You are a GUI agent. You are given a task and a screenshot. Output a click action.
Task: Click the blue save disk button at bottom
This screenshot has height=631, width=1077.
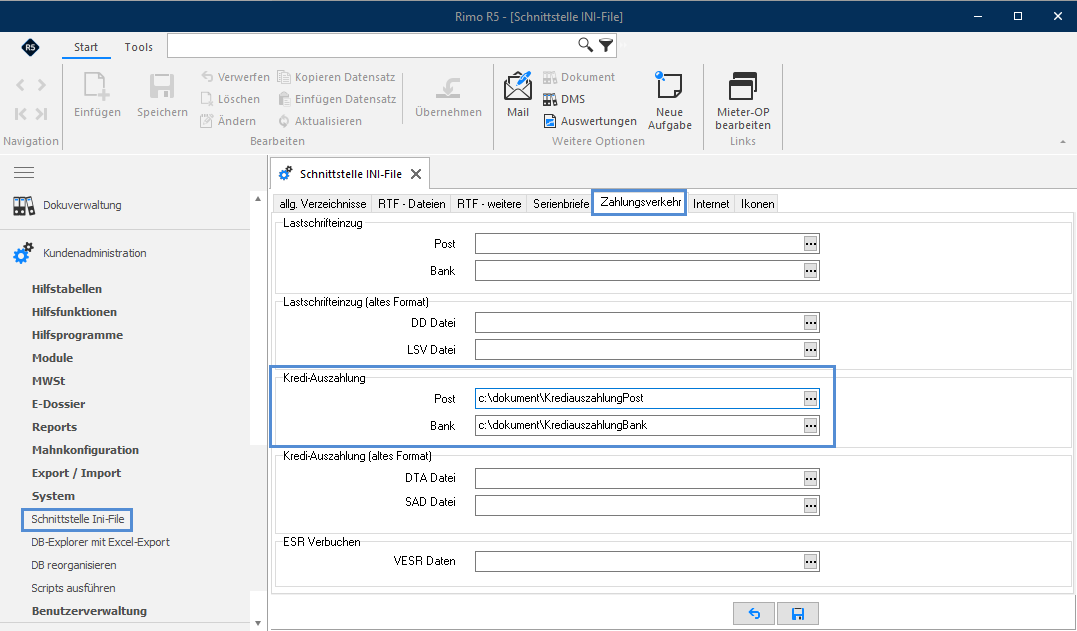pyautogui.click(x=797, y=613)
